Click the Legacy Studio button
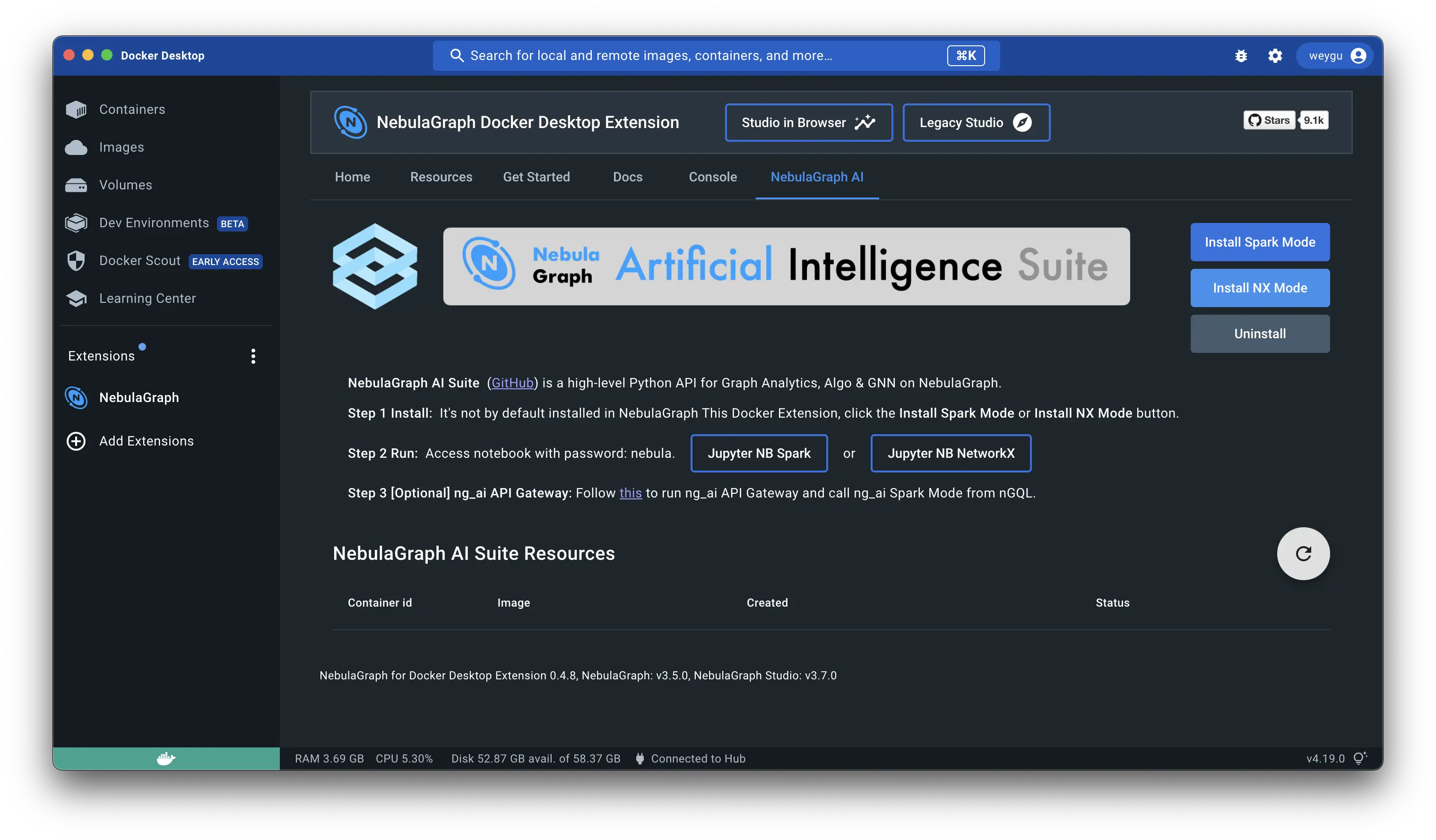The image size is (1436, 840). 975,122
